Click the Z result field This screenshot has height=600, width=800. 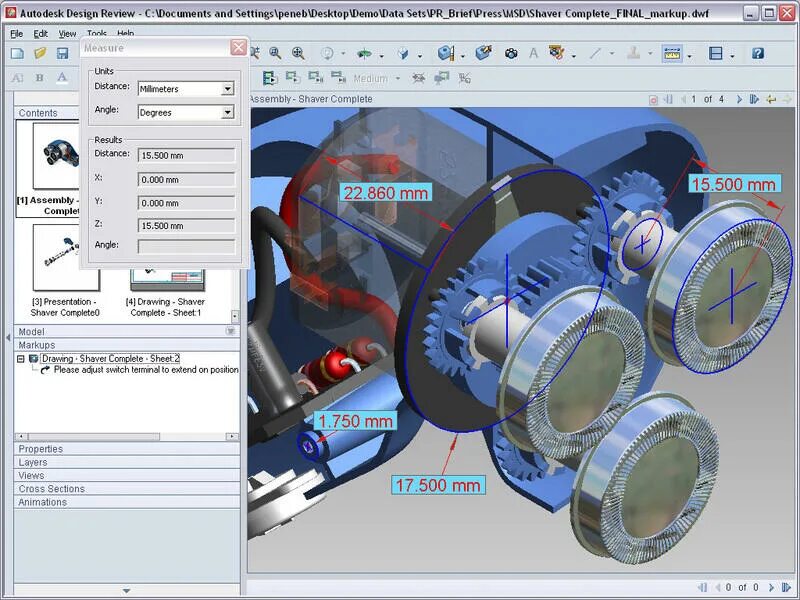click(x=186, y=226)
